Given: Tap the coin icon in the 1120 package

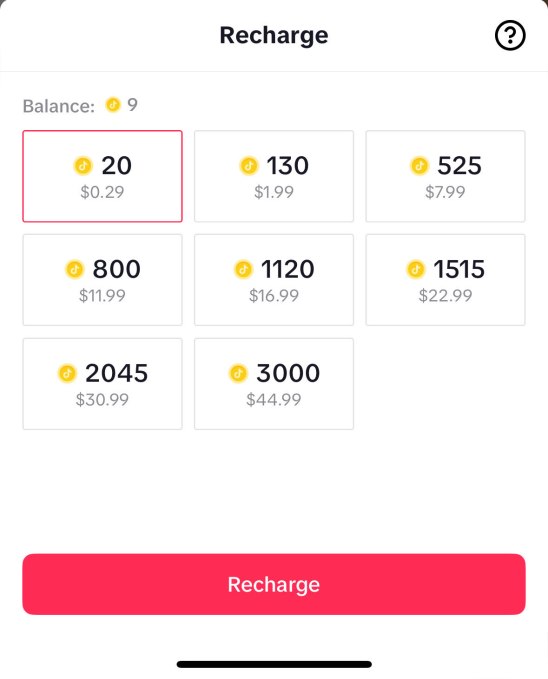Looking at the screenshot, I should coord(243,269).
